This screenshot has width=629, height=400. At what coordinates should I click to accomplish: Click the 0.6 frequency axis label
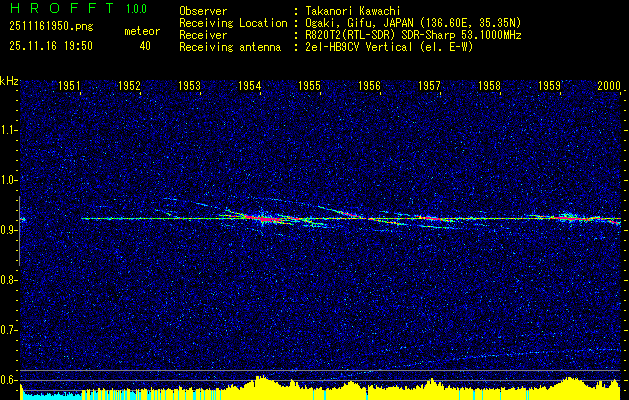coord(9,380)
